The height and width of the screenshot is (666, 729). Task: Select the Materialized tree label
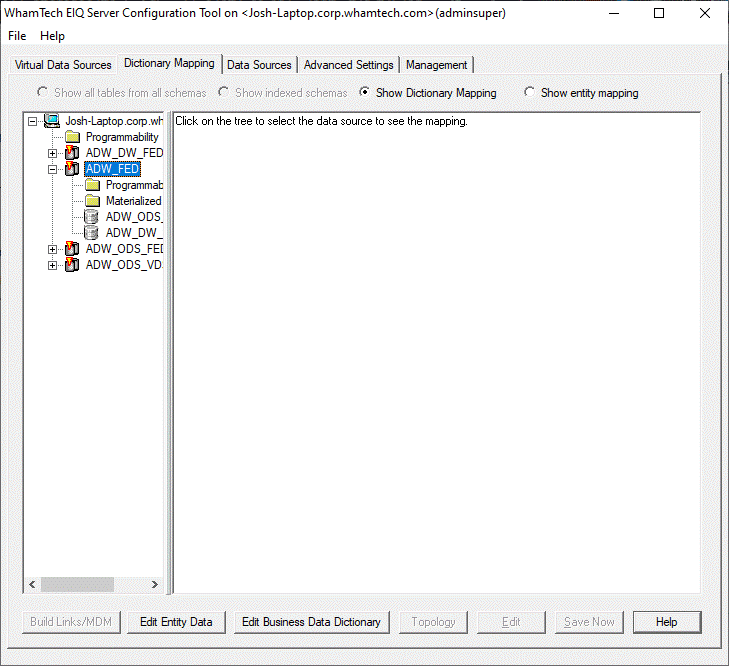tap(134, 201)
